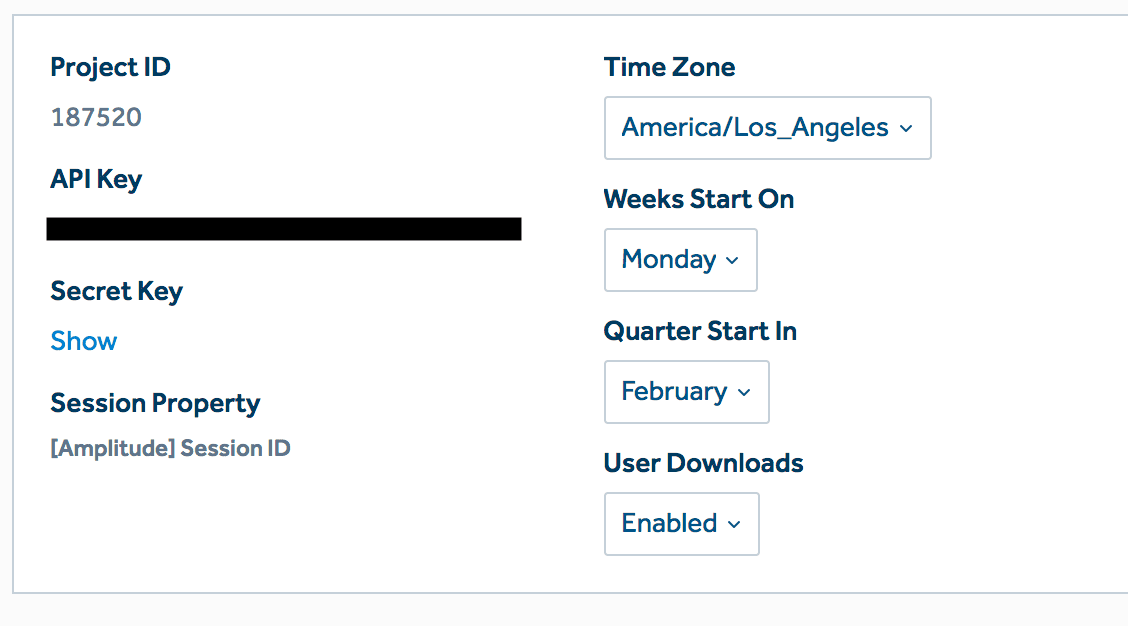
Task: Click the Quarter Start In label
Action: point(700,331)
